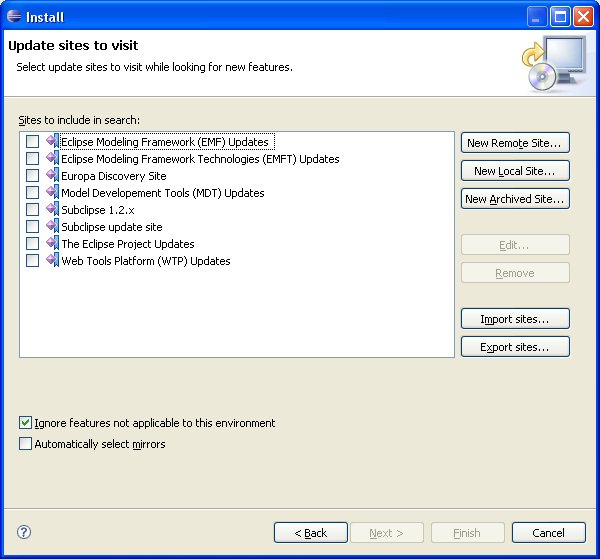Click the site icon beside Europa Discovery Site
Screen dimensions: 600x559
[53, 176]
